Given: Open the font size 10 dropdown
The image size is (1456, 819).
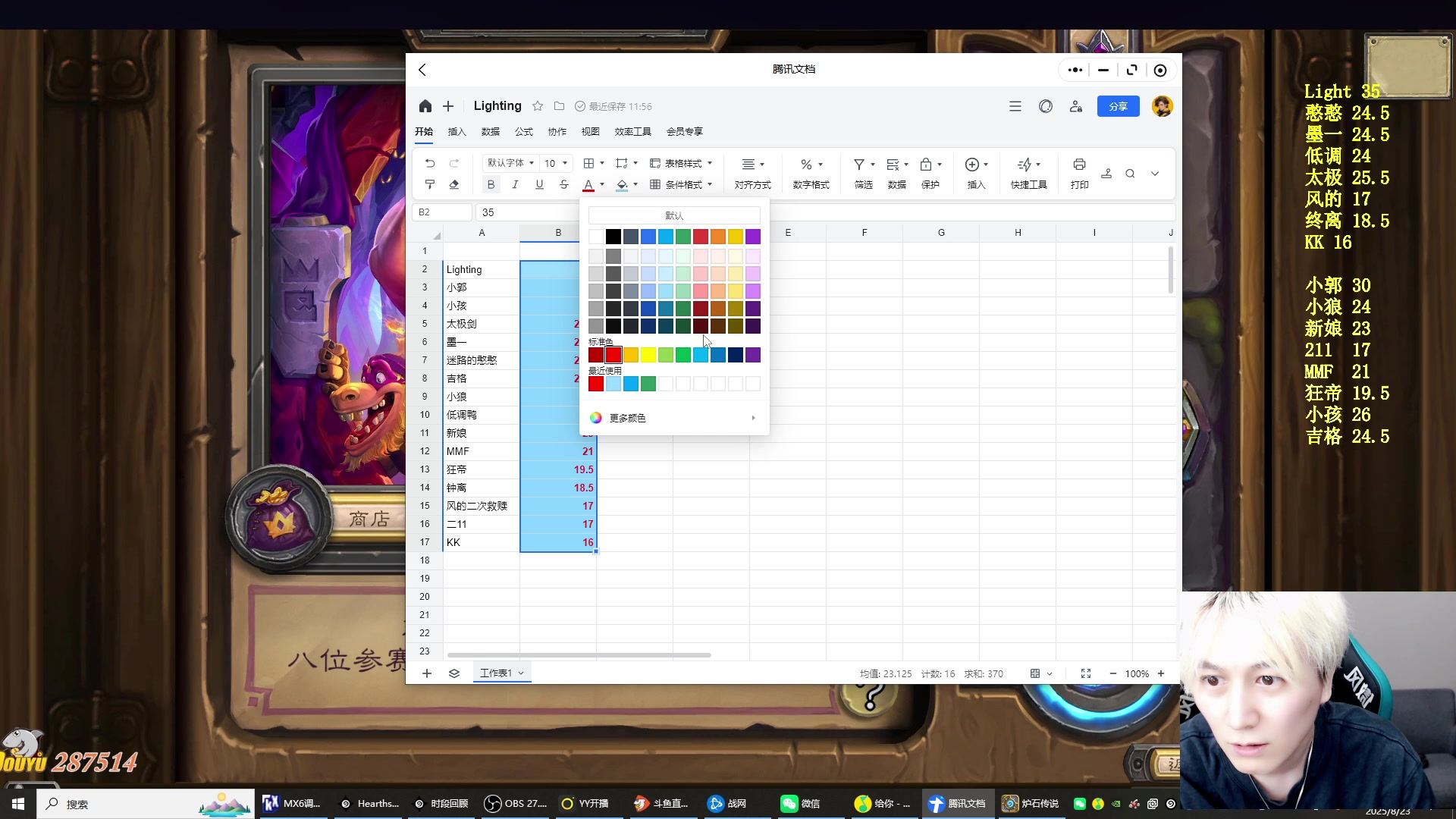Looking at the screenshot, I should click(x=556, y=163).
